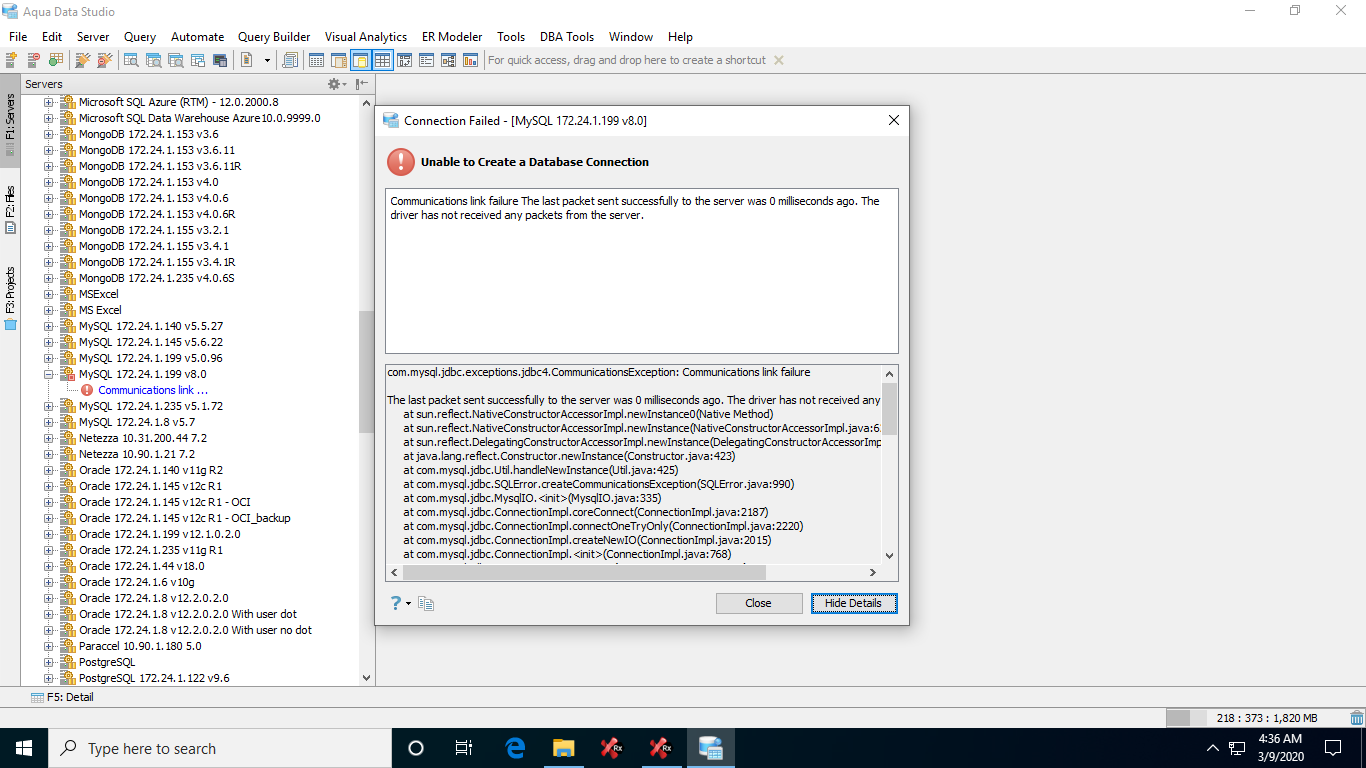
Task: Select the F2: Files side tab
Action: [10, 209]
